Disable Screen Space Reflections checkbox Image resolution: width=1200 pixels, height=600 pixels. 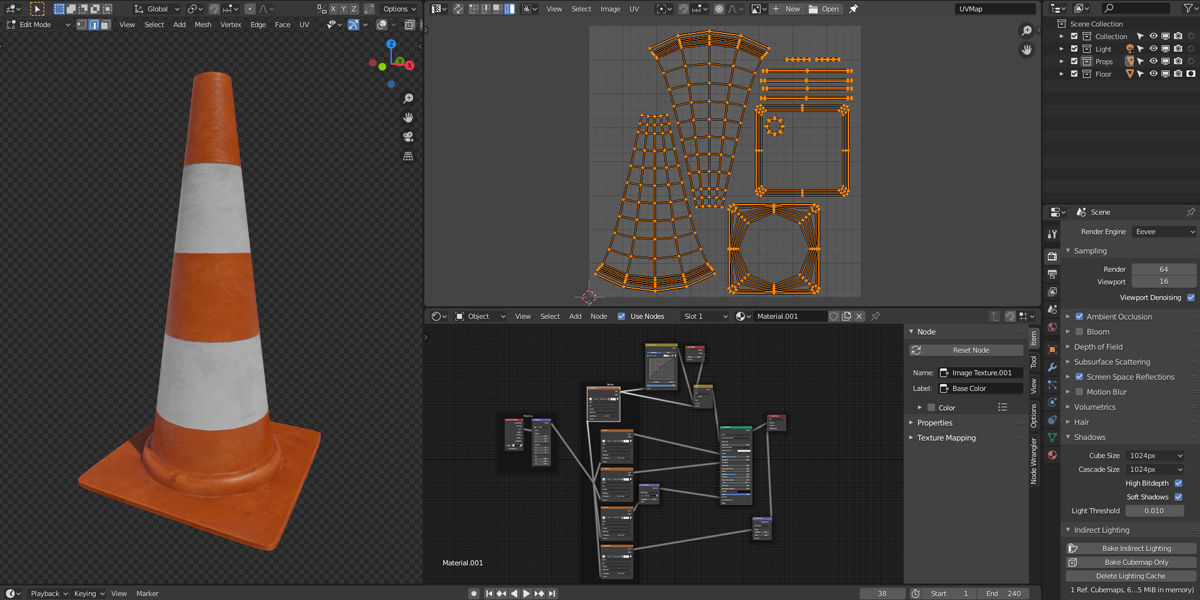1079,377
